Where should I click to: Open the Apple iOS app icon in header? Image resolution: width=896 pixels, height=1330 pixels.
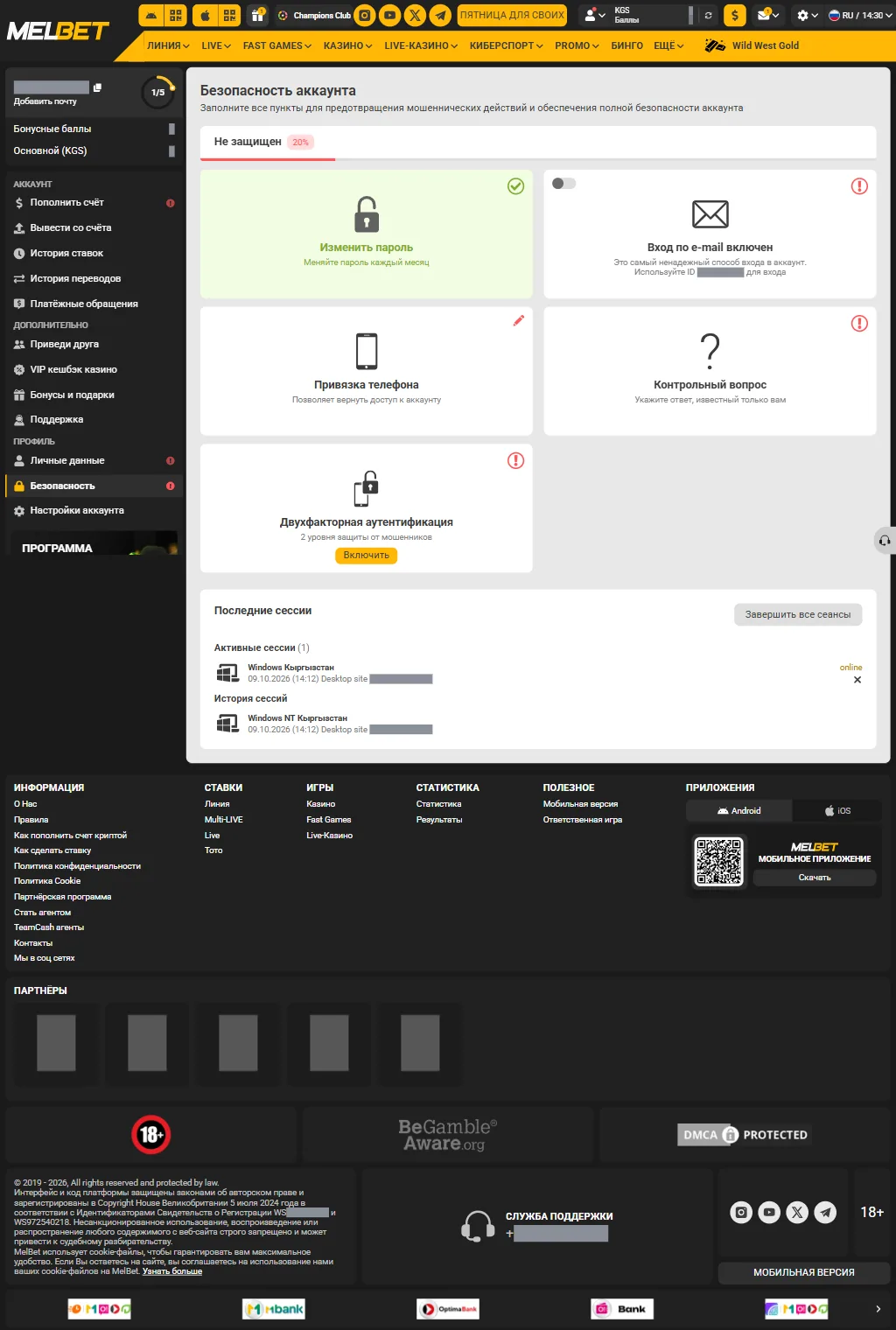pyautogui.click(x=205, y=15)
